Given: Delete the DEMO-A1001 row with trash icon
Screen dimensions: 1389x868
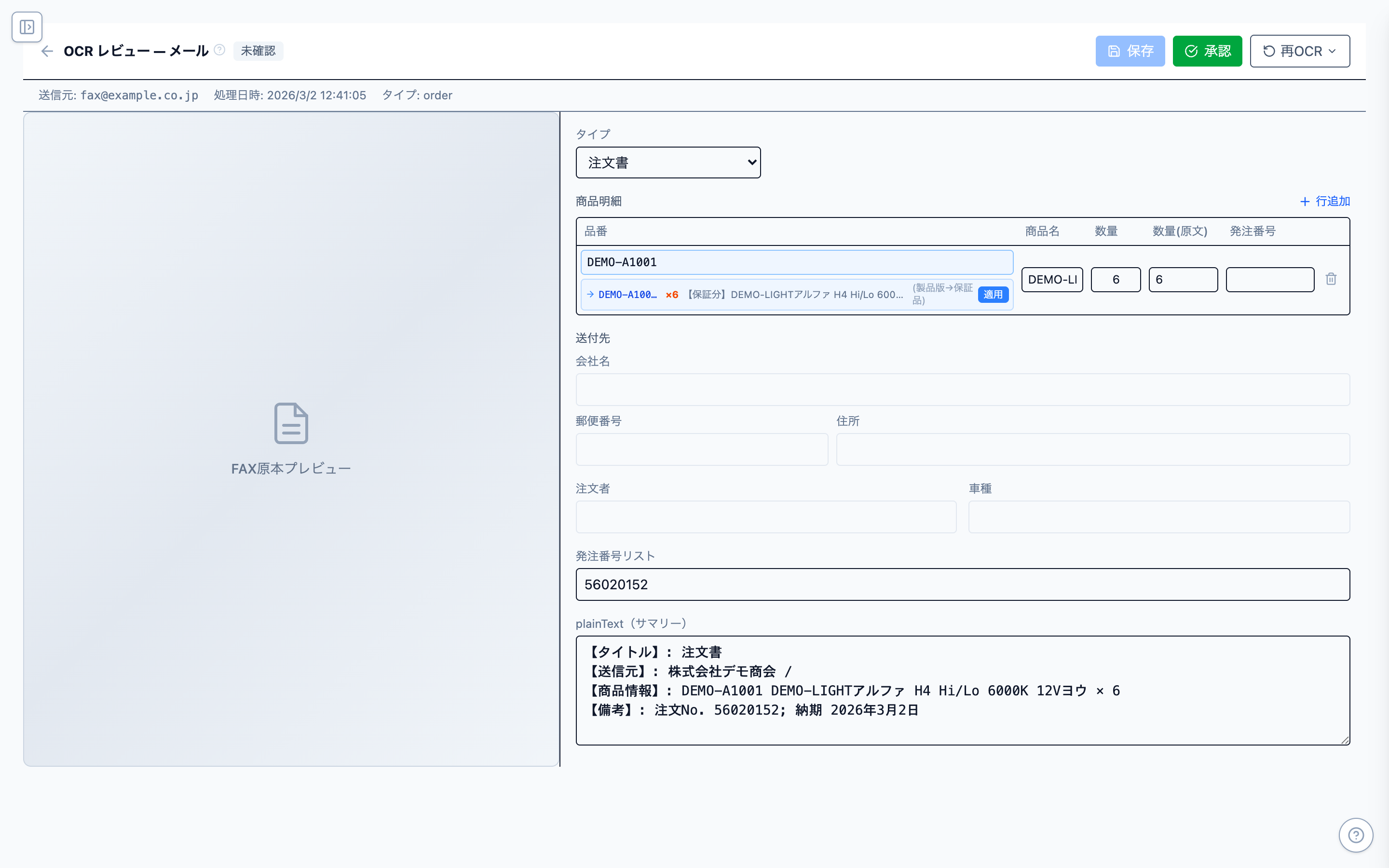Looking at the screenshot, I should point(1331,279).
